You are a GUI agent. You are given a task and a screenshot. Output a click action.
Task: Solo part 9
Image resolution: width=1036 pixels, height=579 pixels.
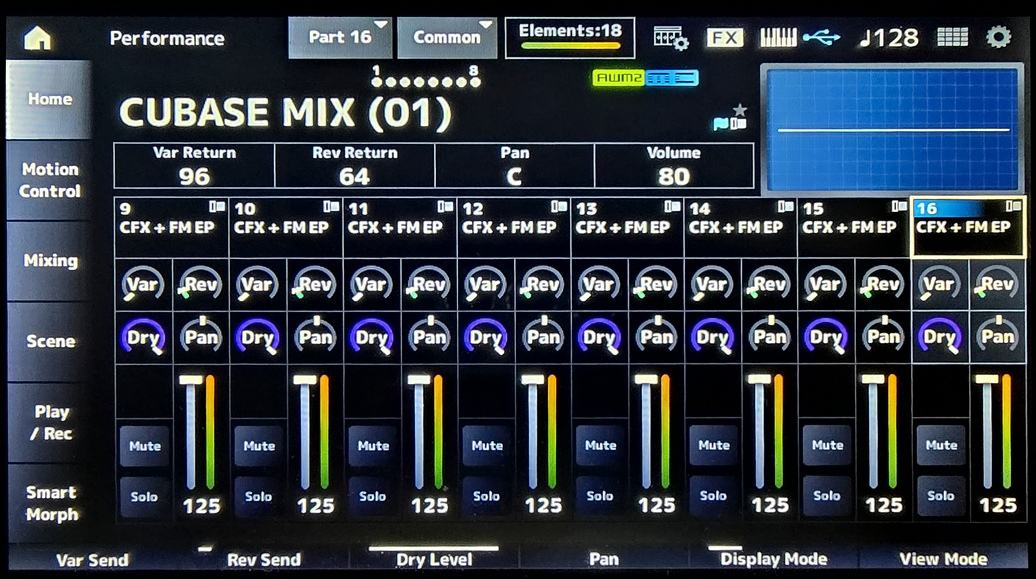pos(145,496)
